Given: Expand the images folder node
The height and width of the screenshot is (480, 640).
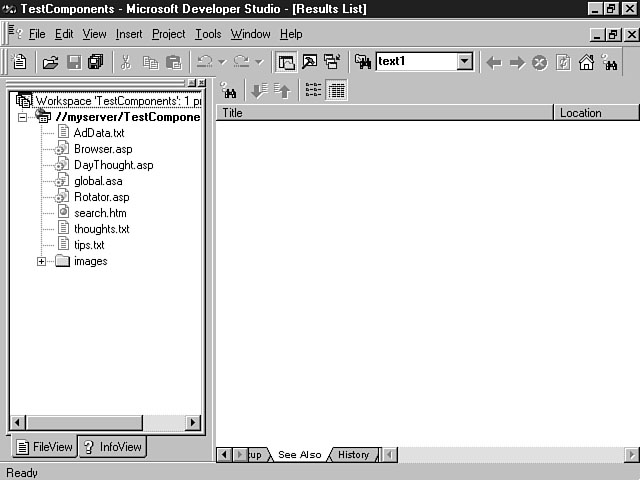Looking at the screenshot, I should pos(42,261).
